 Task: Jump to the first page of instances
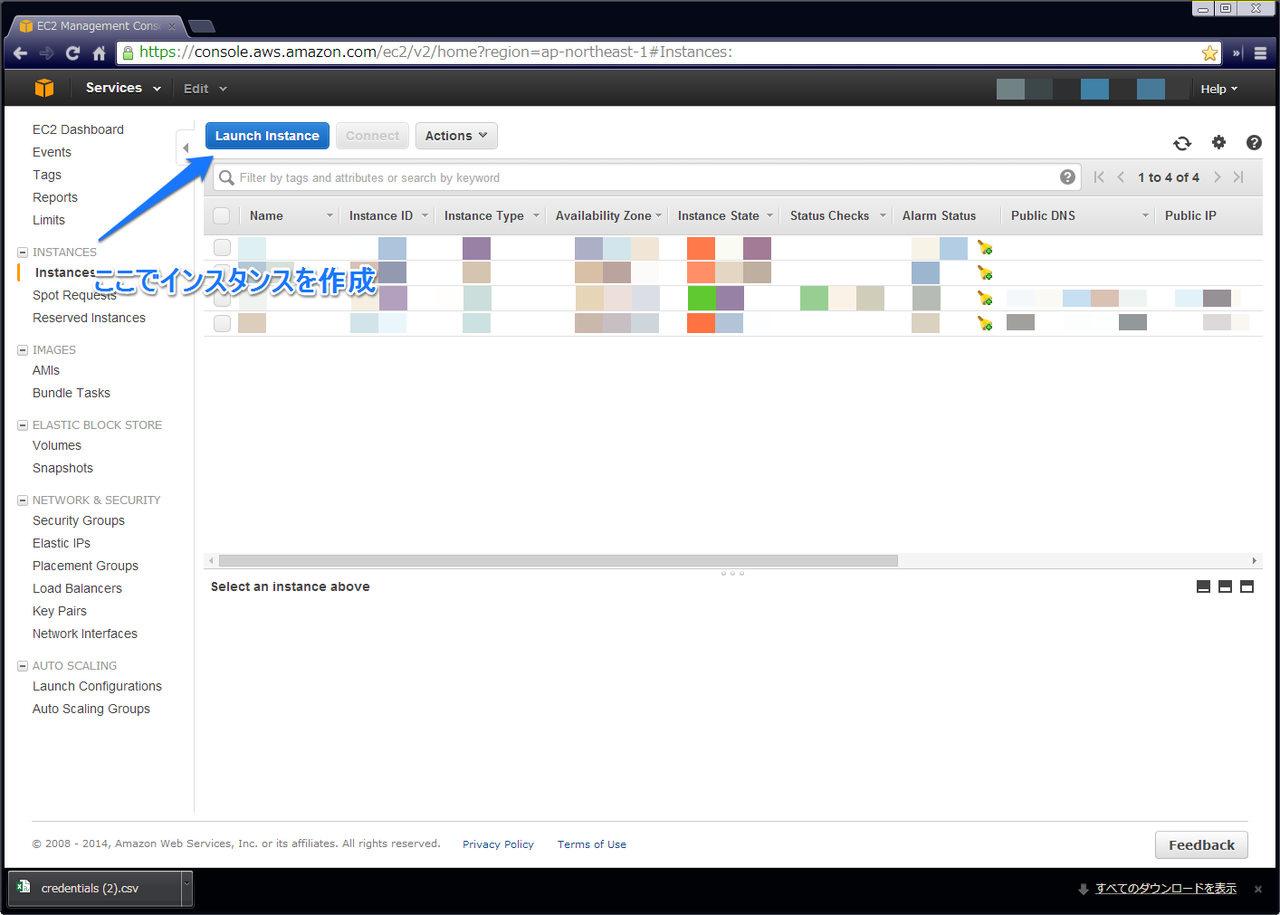pyautogui.click(x=1099, y=177)
